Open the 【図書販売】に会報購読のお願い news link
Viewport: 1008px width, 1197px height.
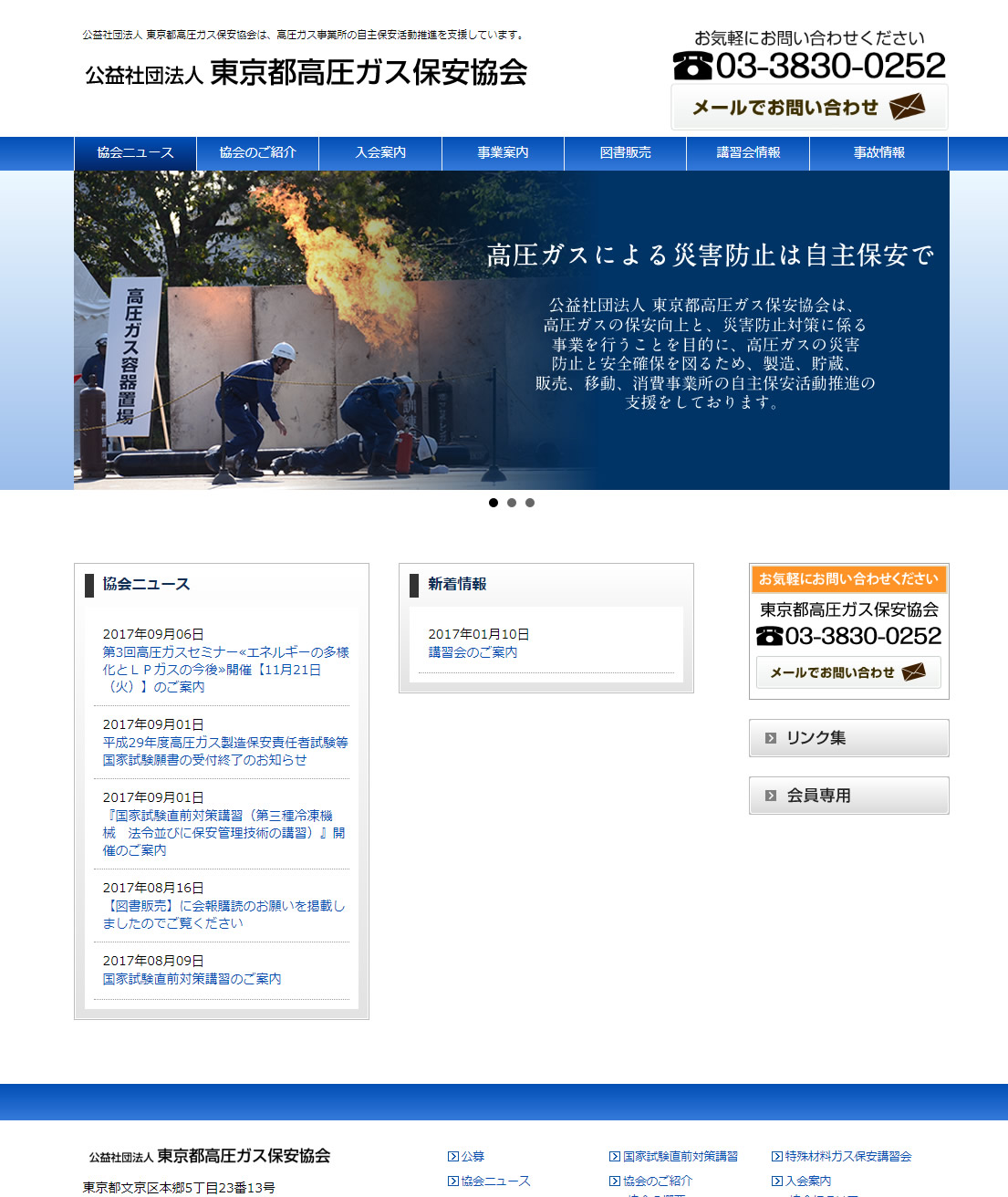pos(223,914)
